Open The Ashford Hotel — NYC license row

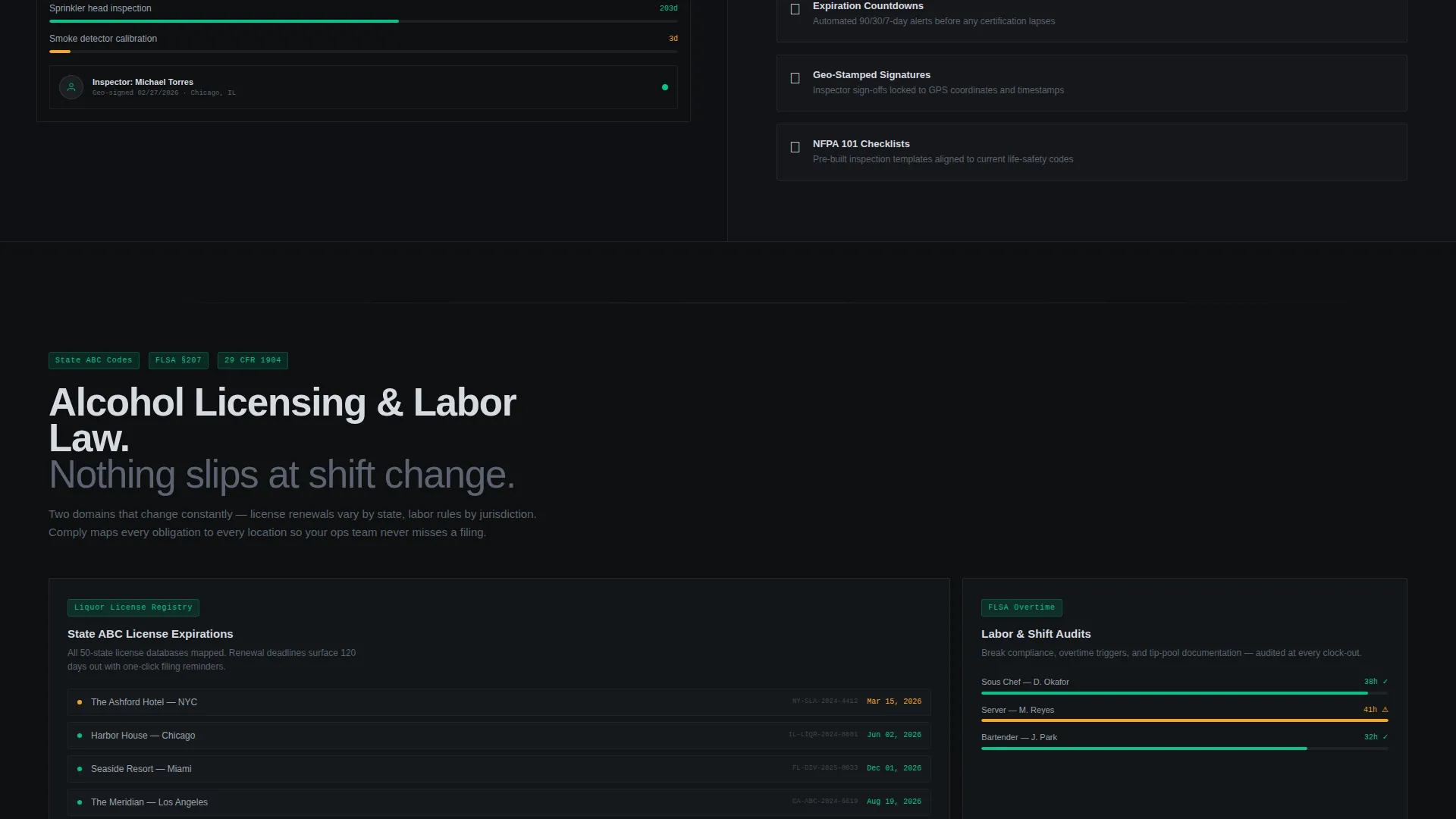click(x=499, y=702)
